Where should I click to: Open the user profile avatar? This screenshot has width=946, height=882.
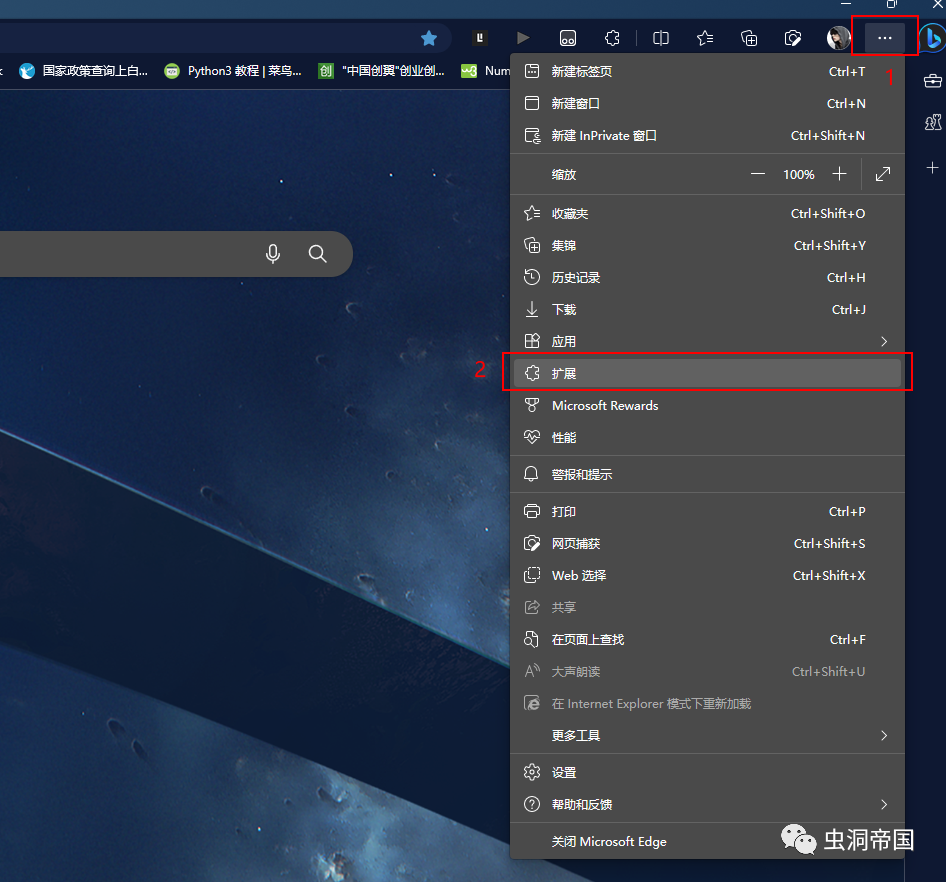click(x=838, y=38)
